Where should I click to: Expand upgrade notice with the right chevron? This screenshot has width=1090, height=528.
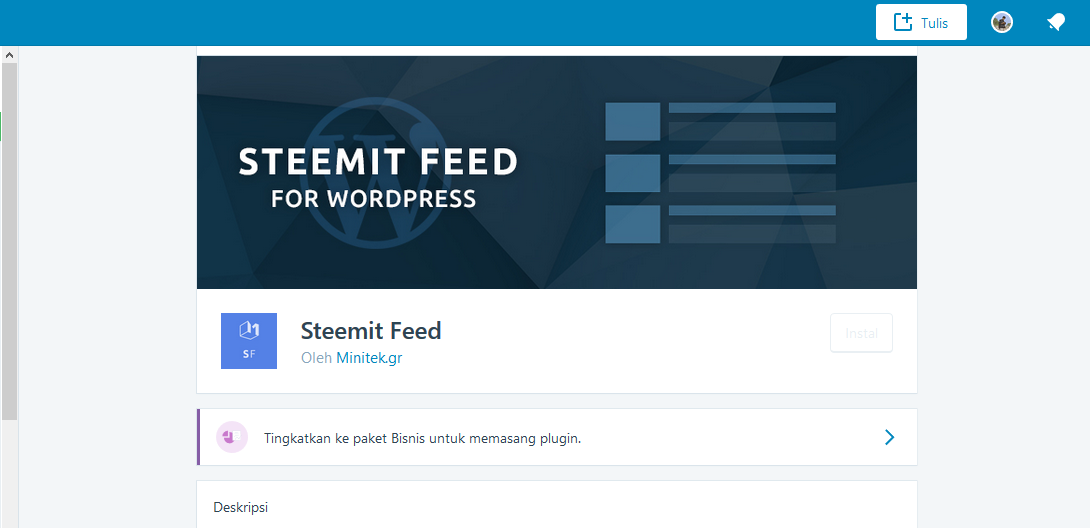pos(889,437)
